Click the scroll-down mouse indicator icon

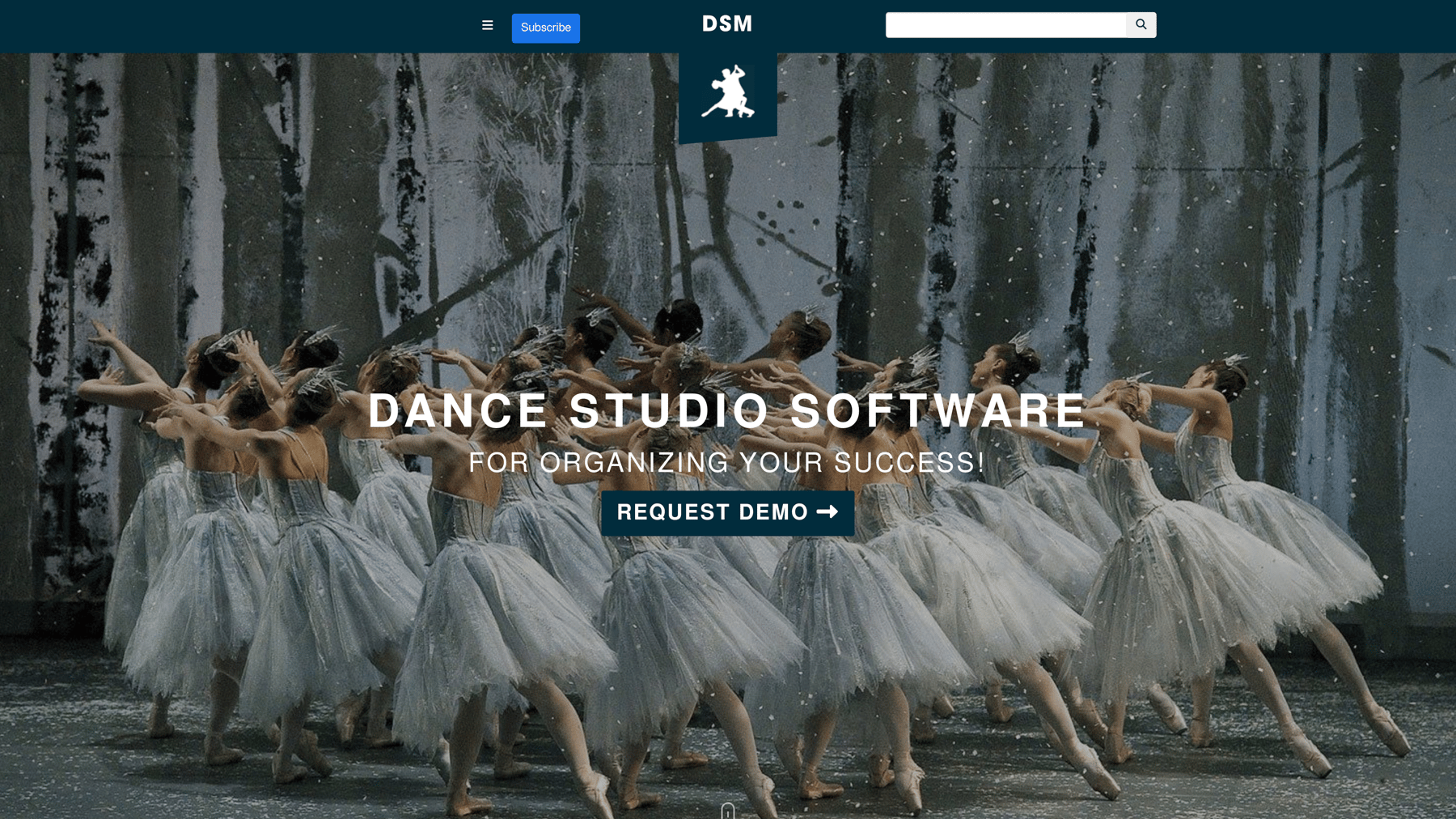pyautogui.click(x=728, y=810)
